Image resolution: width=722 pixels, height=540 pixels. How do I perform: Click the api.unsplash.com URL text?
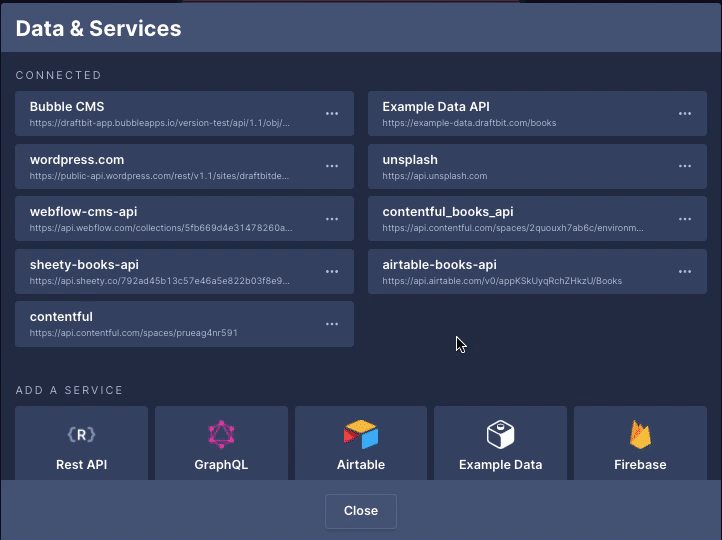(x=435, y=176)
